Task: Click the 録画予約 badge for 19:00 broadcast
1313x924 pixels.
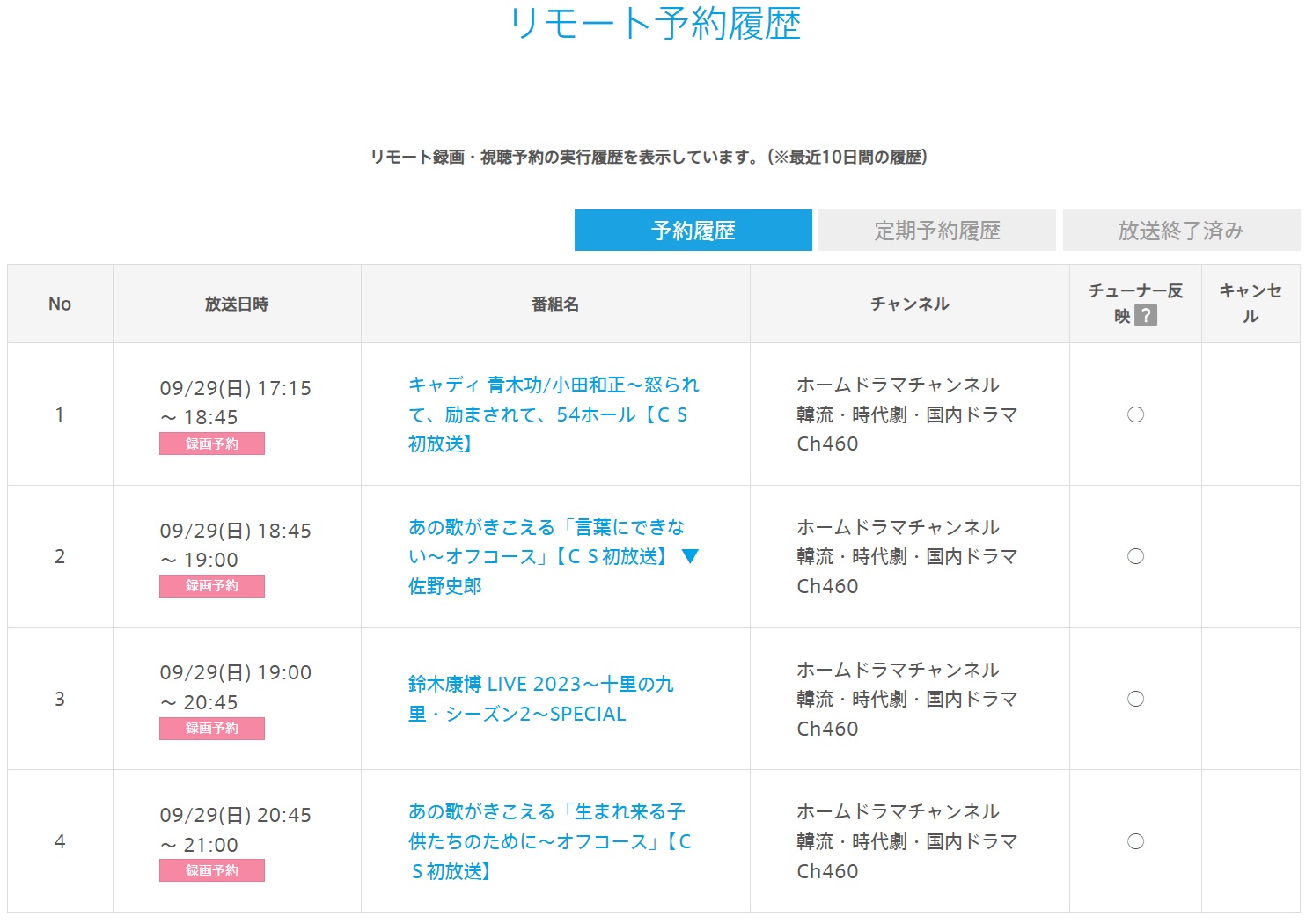Action: pyautogui.click(x=212, y=729)
